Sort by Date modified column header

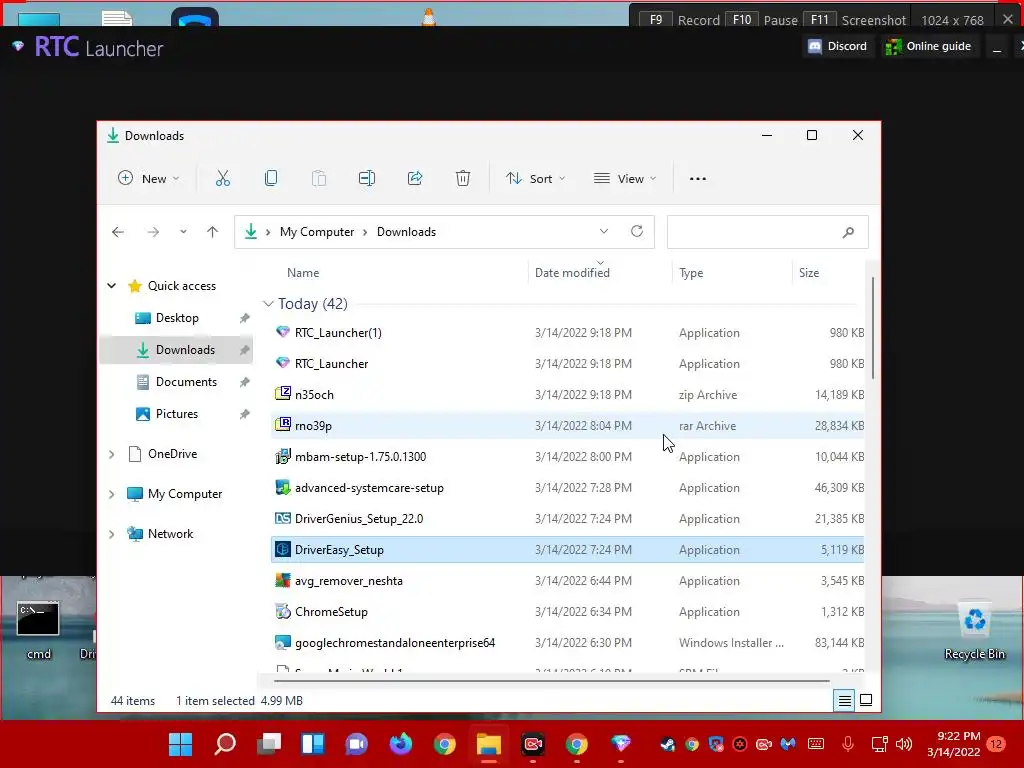click(572, 273)
